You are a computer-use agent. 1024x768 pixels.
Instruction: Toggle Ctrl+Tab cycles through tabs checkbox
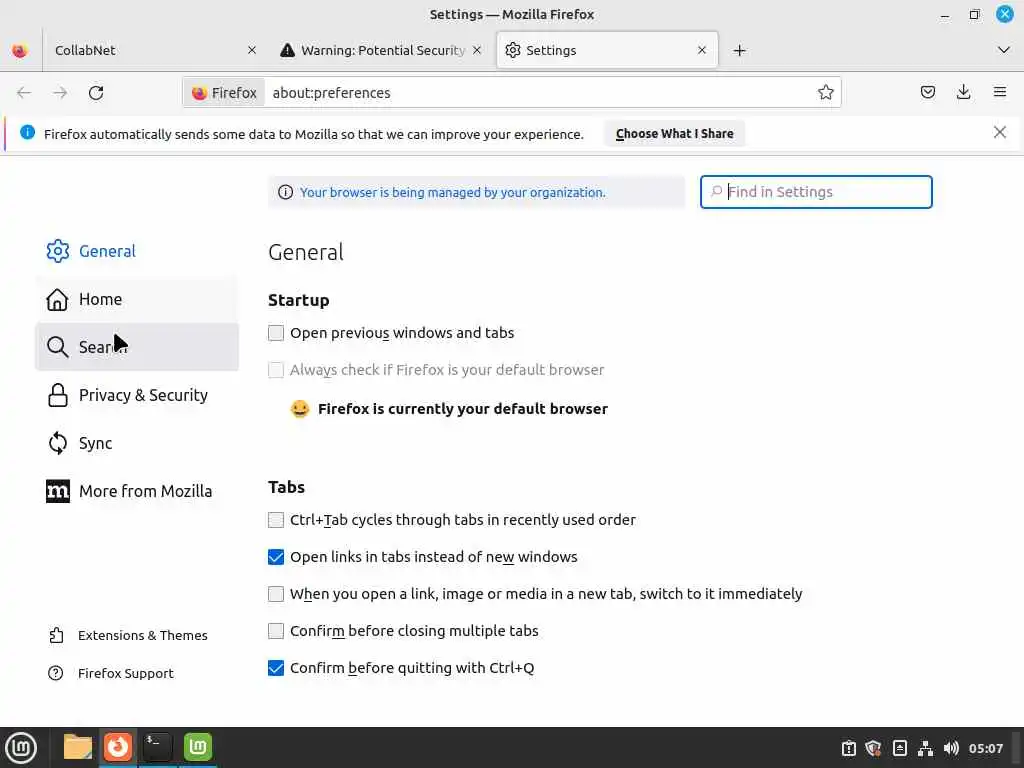[x=276, y=520]
